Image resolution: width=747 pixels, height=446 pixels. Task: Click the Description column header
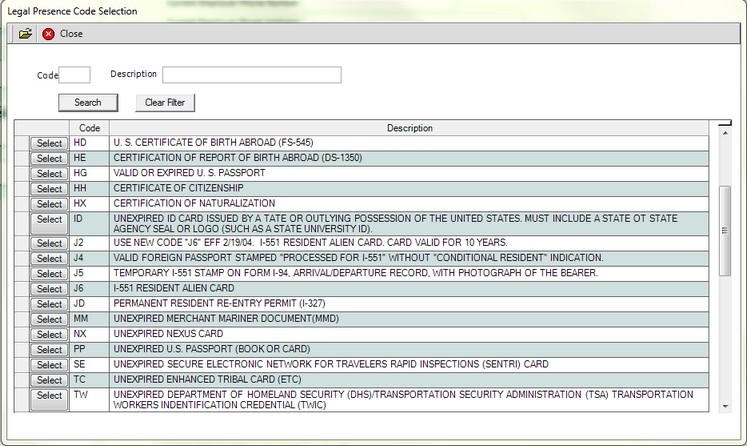[410, 128]
